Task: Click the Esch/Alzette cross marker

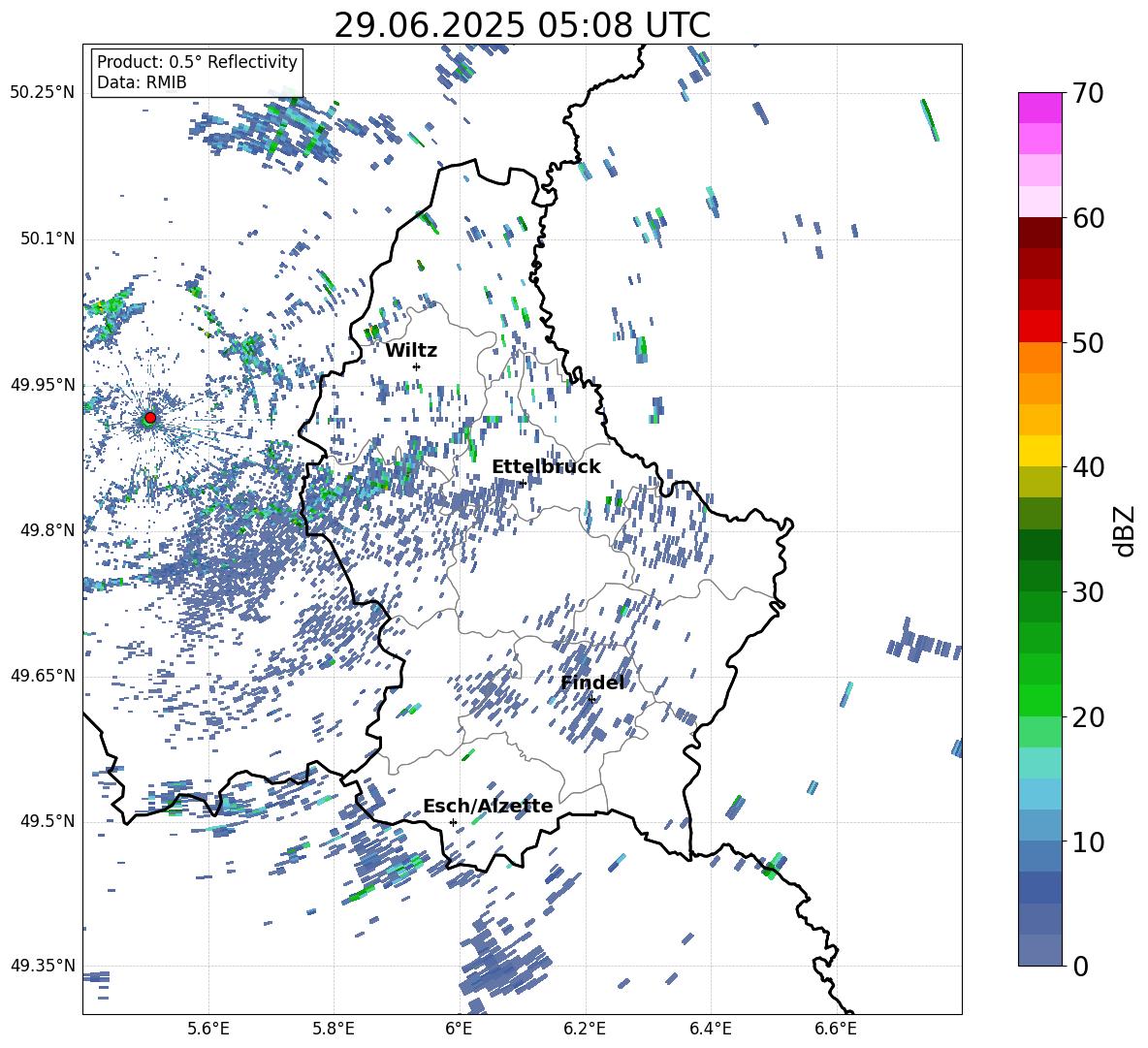Action: click(453, 822)
